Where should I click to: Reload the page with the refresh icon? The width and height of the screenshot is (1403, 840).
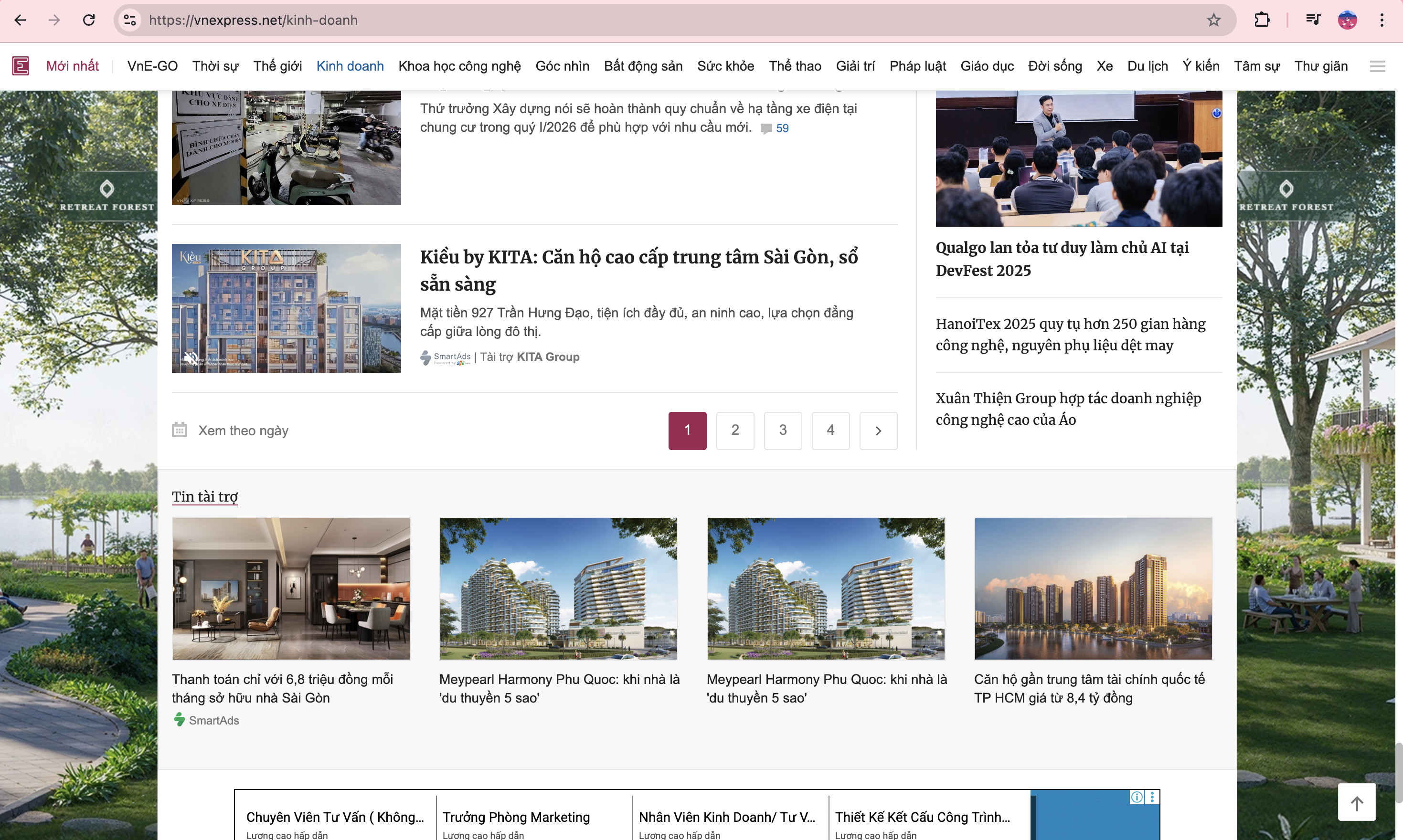pyautogui.click(x=89, y=20)
